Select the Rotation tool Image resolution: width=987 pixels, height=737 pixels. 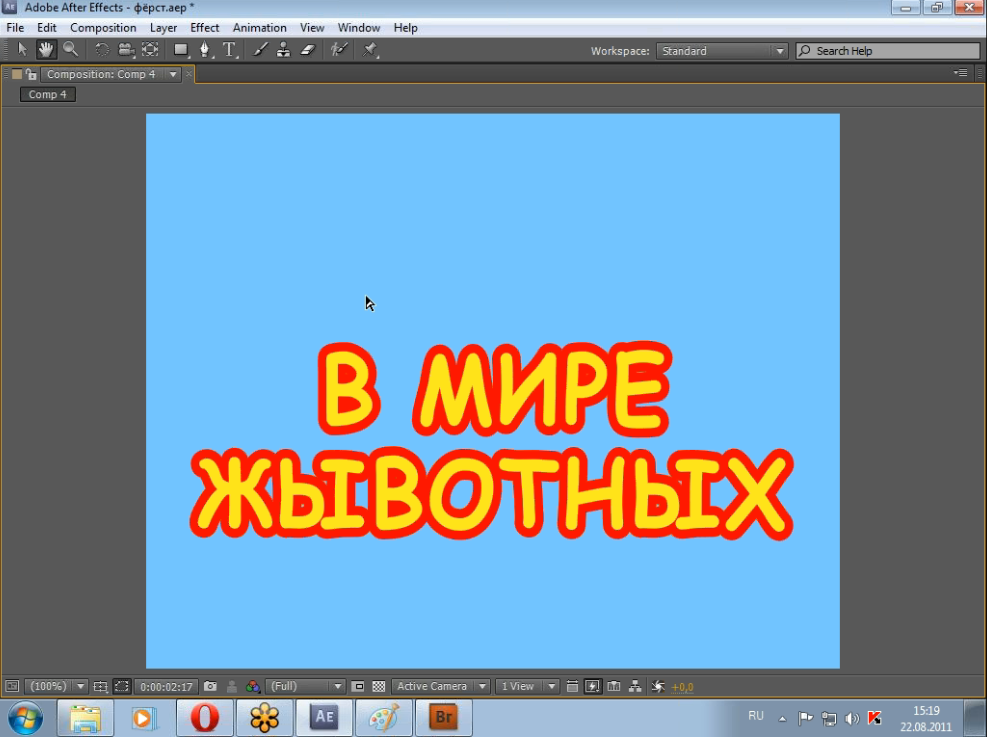coord(102,49)
